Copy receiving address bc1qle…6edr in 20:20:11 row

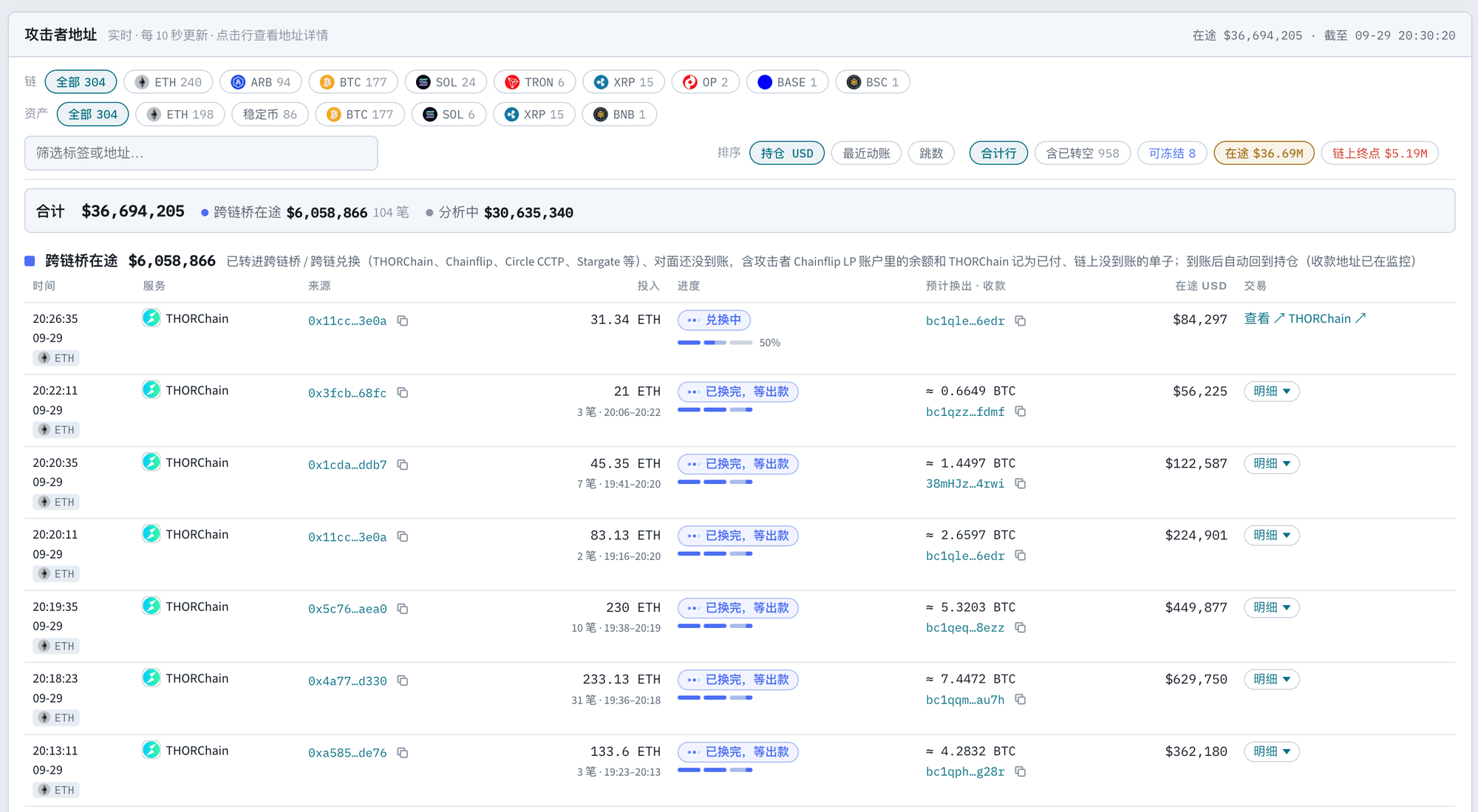[x=1021, y=556]
